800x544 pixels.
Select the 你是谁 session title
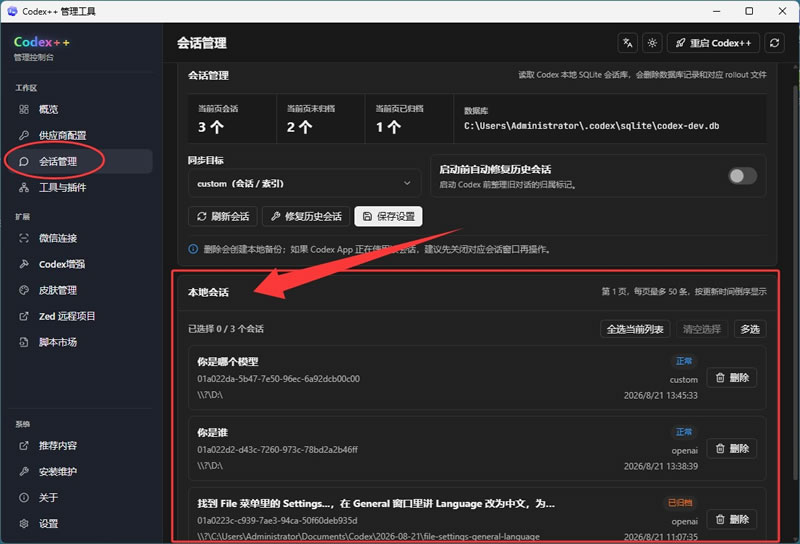(212, 433)
